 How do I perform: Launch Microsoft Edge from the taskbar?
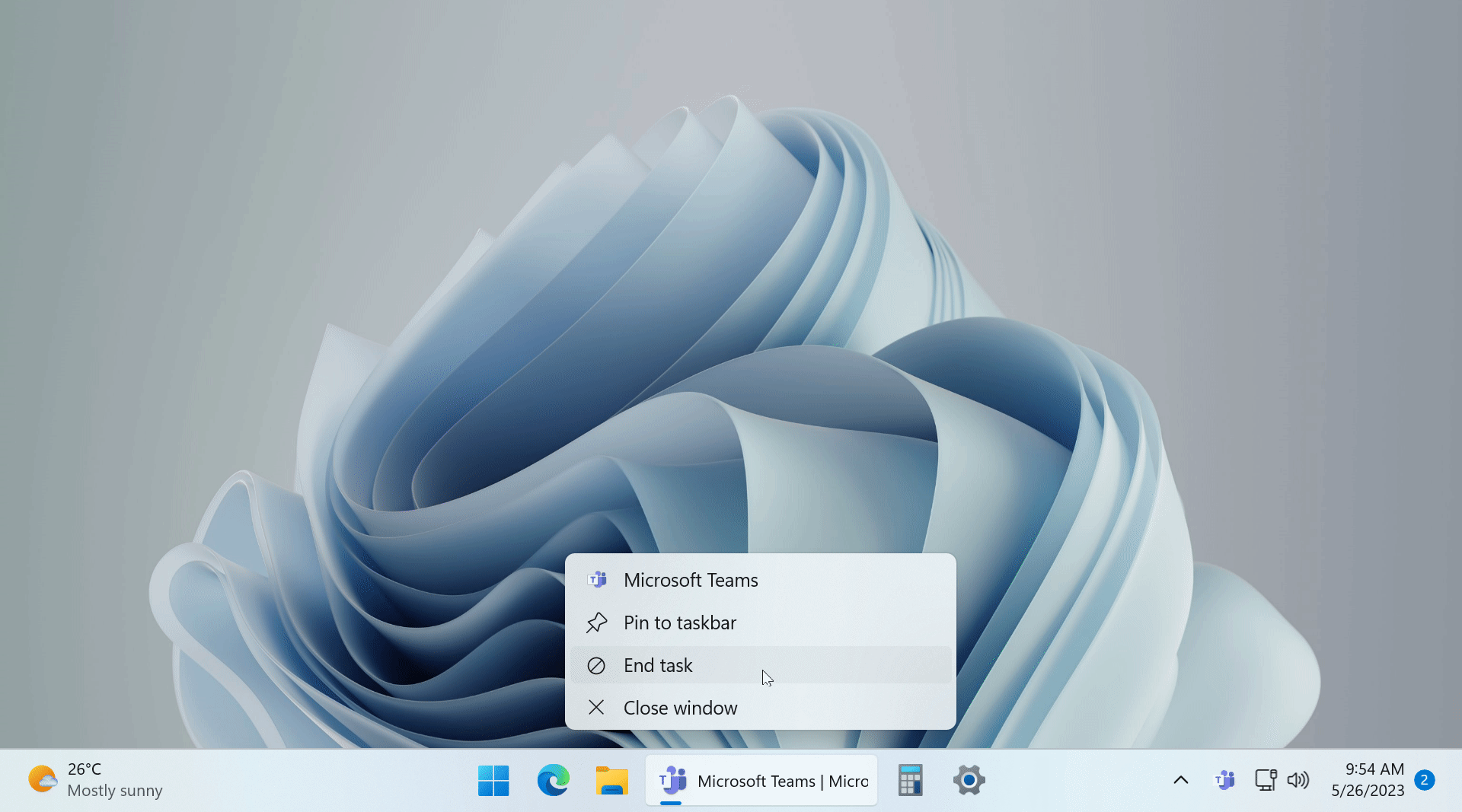click(553, 780)
